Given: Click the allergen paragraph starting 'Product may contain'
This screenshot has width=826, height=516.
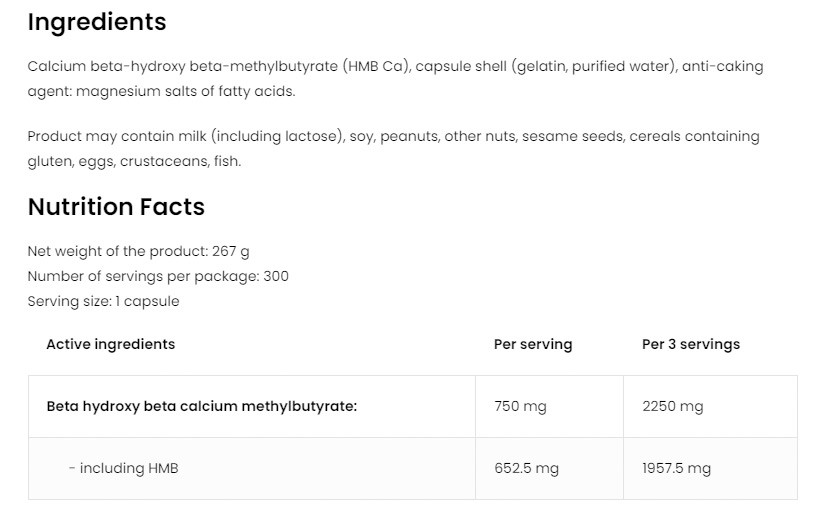Looking at the screenshot, I should (393, 148).
